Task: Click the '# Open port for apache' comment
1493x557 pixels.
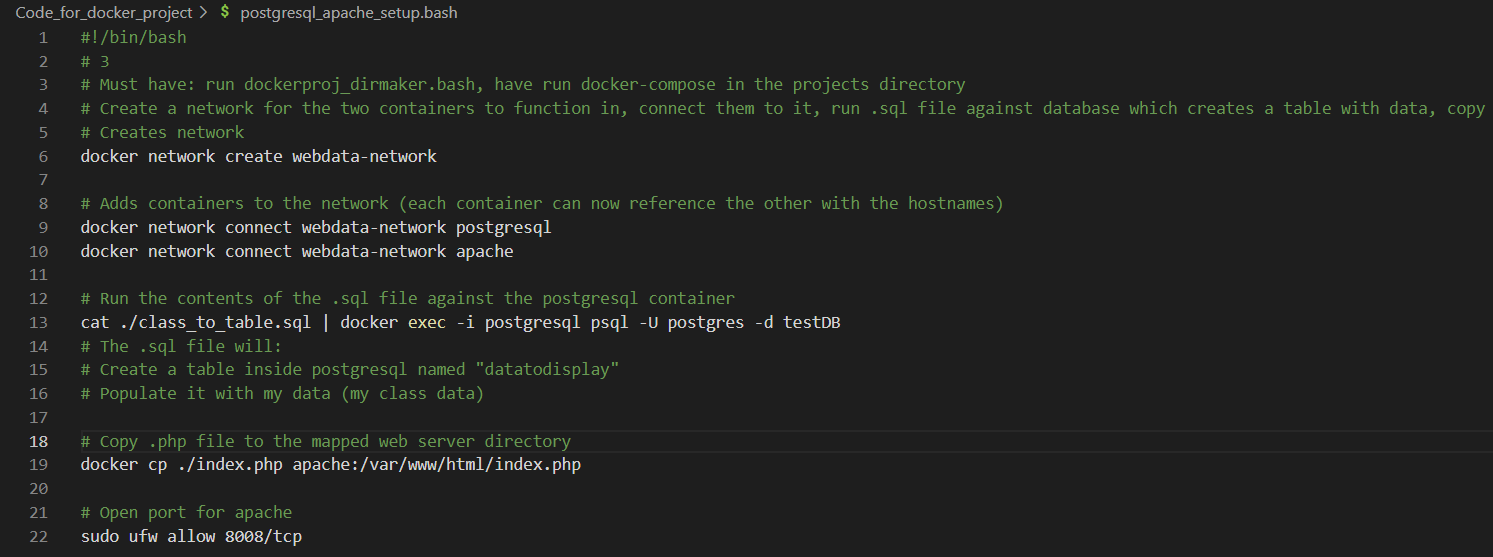Action: pos(186,513)
